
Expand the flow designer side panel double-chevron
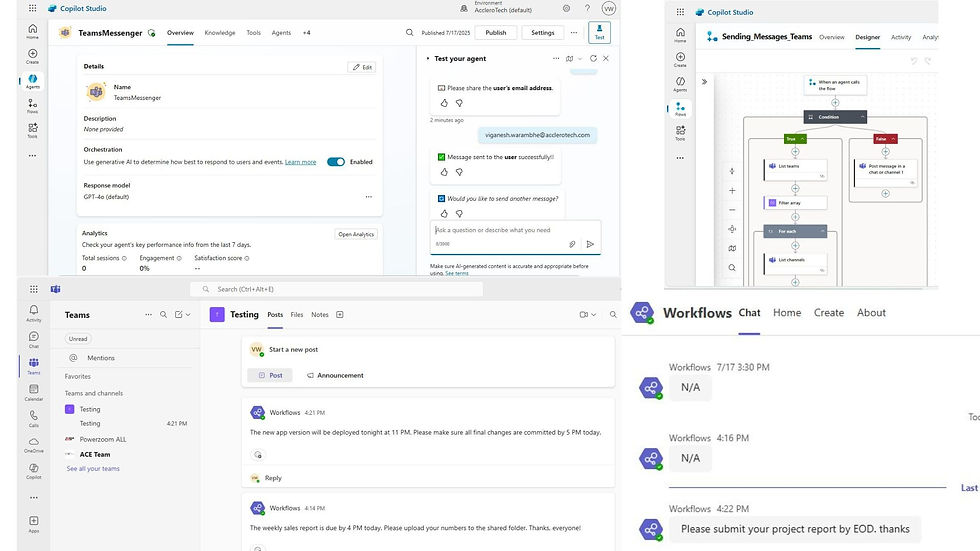click(704, 82)
